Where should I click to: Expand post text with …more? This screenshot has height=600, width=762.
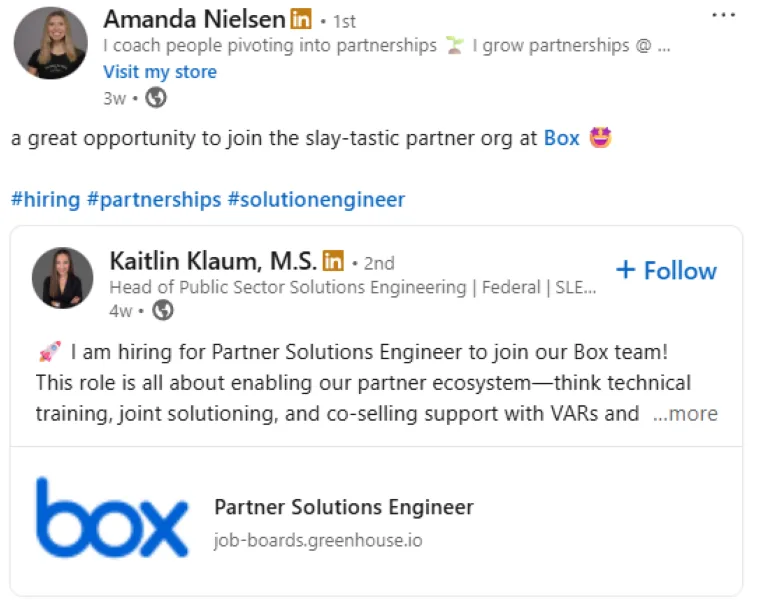(x=685, y=413)
